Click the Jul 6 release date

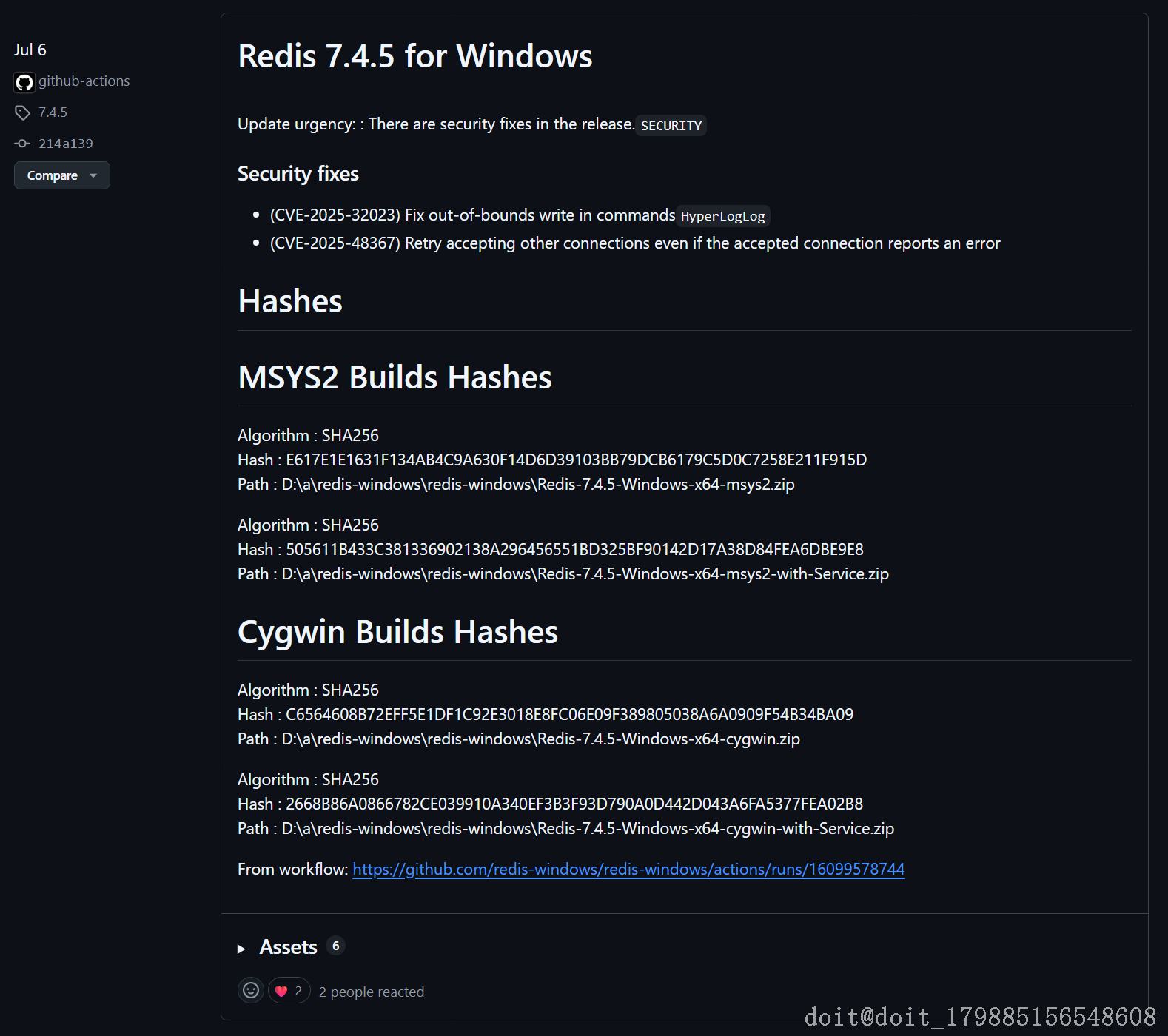coord(30,50)
